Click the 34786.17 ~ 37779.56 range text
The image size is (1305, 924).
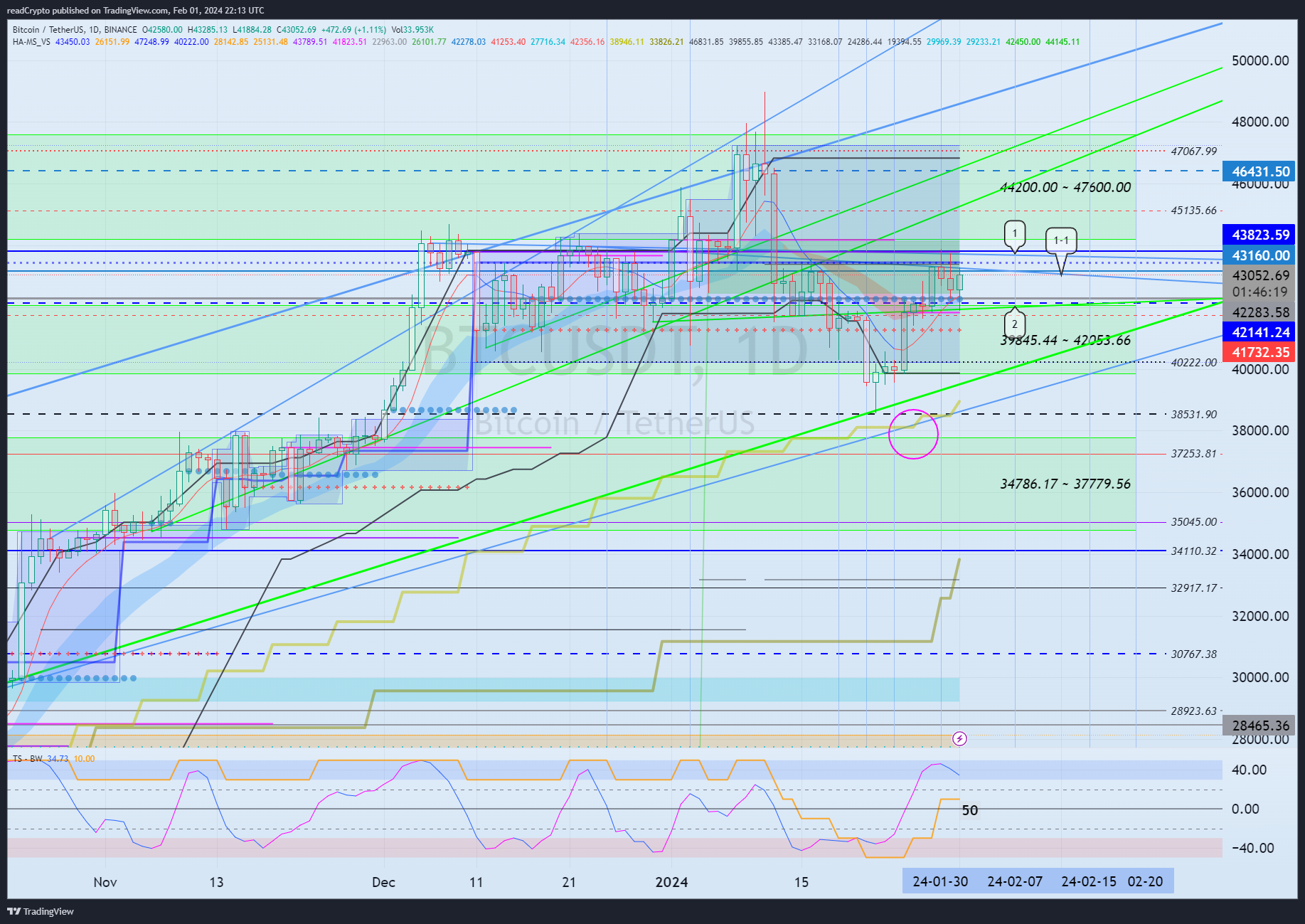[x=1065, y=484]
